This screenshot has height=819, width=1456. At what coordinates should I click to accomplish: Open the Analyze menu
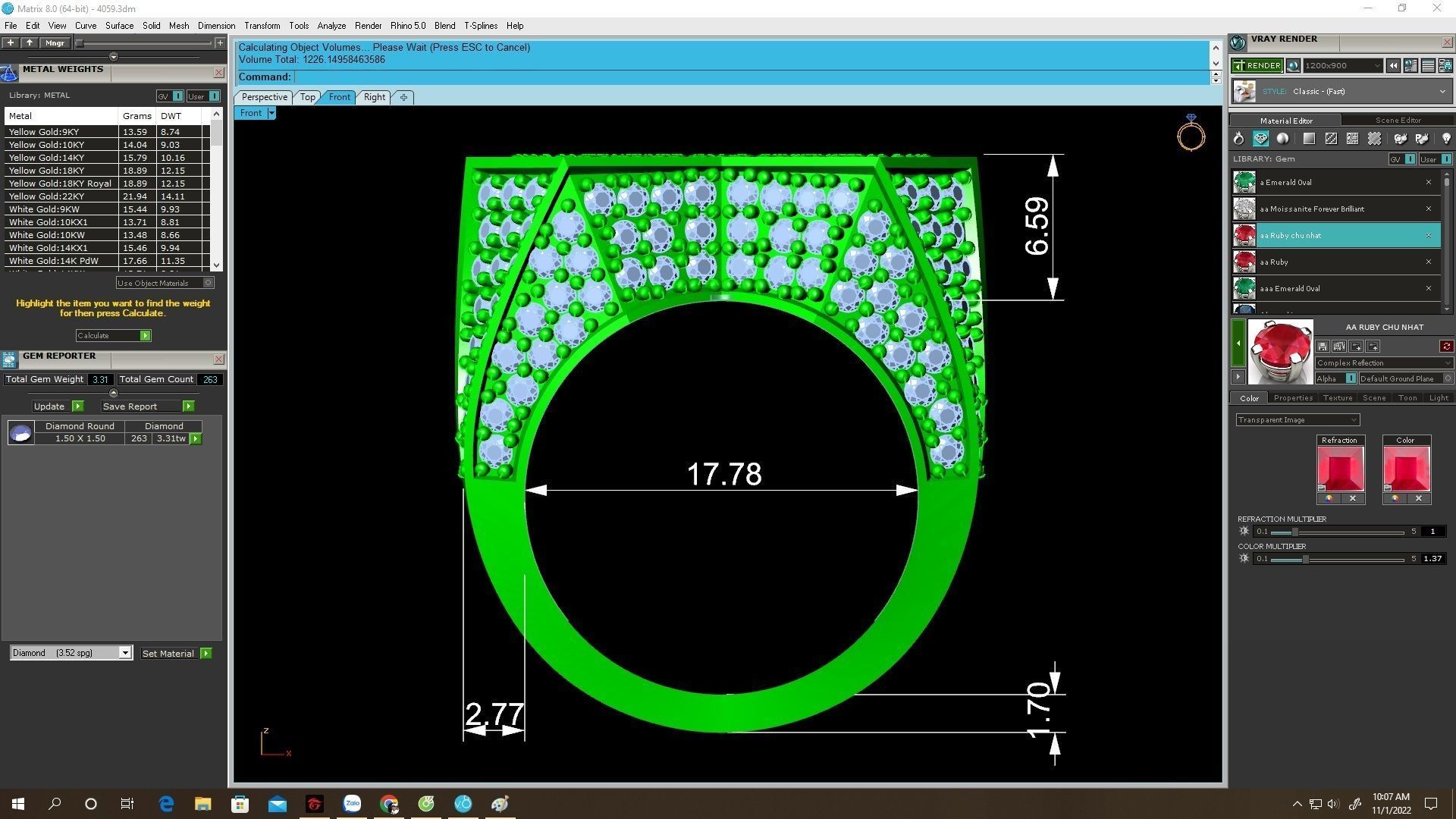tap(331, 26)
